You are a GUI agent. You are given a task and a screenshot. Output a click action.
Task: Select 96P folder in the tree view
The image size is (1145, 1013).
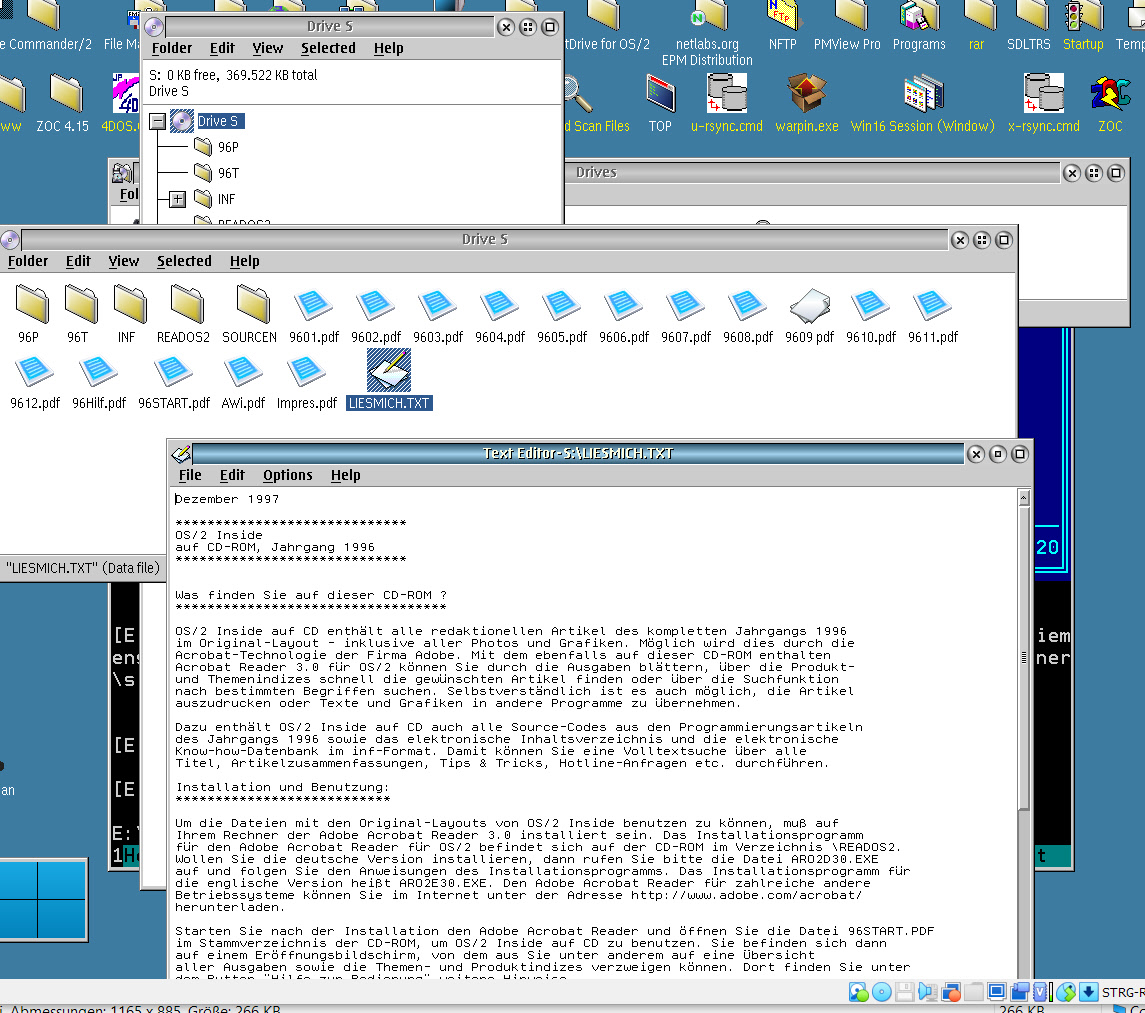click(228, 148)
